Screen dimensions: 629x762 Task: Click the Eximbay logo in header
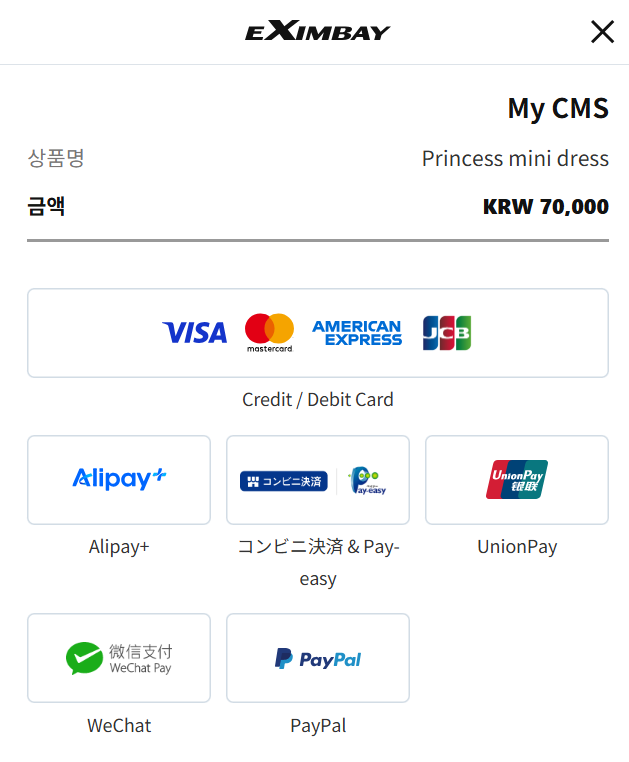click(x=318, y=31)
